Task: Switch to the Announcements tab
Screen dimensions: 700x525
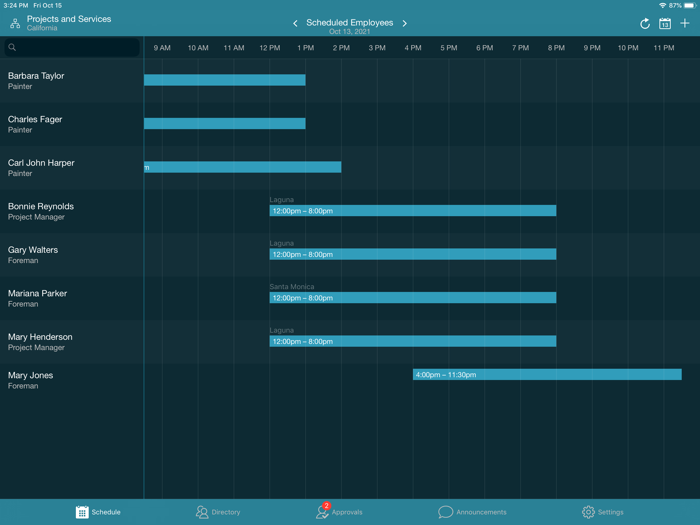Action: point(472,512)
